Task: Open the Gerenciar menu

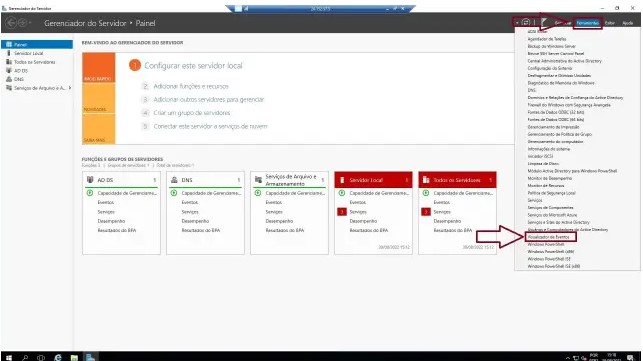Action: (x=563, y=23)
